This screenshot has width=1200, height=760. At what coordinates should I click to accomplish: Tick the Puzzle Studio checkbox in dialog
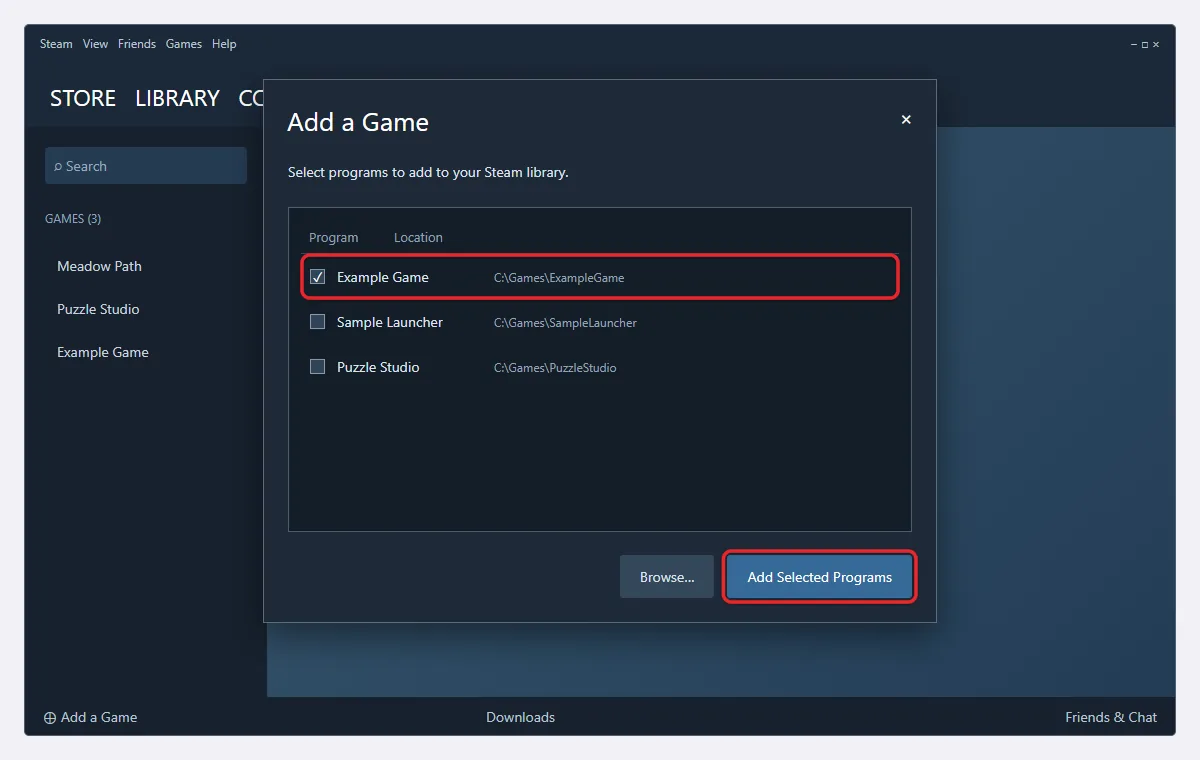click(x=317, y=367)
